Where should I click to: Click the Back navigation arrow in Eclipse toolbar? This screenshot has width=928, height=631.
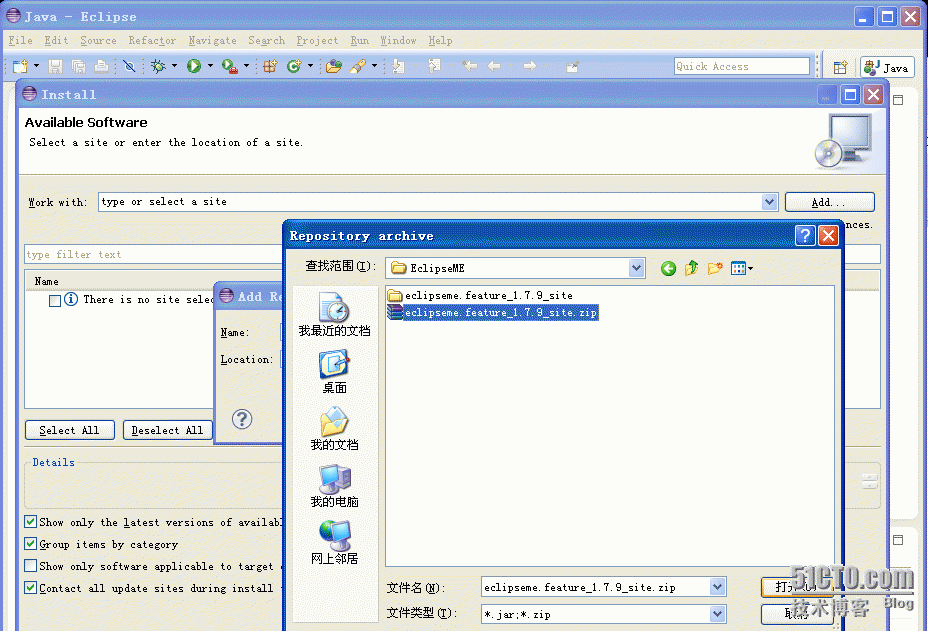[x=494, y=66]
